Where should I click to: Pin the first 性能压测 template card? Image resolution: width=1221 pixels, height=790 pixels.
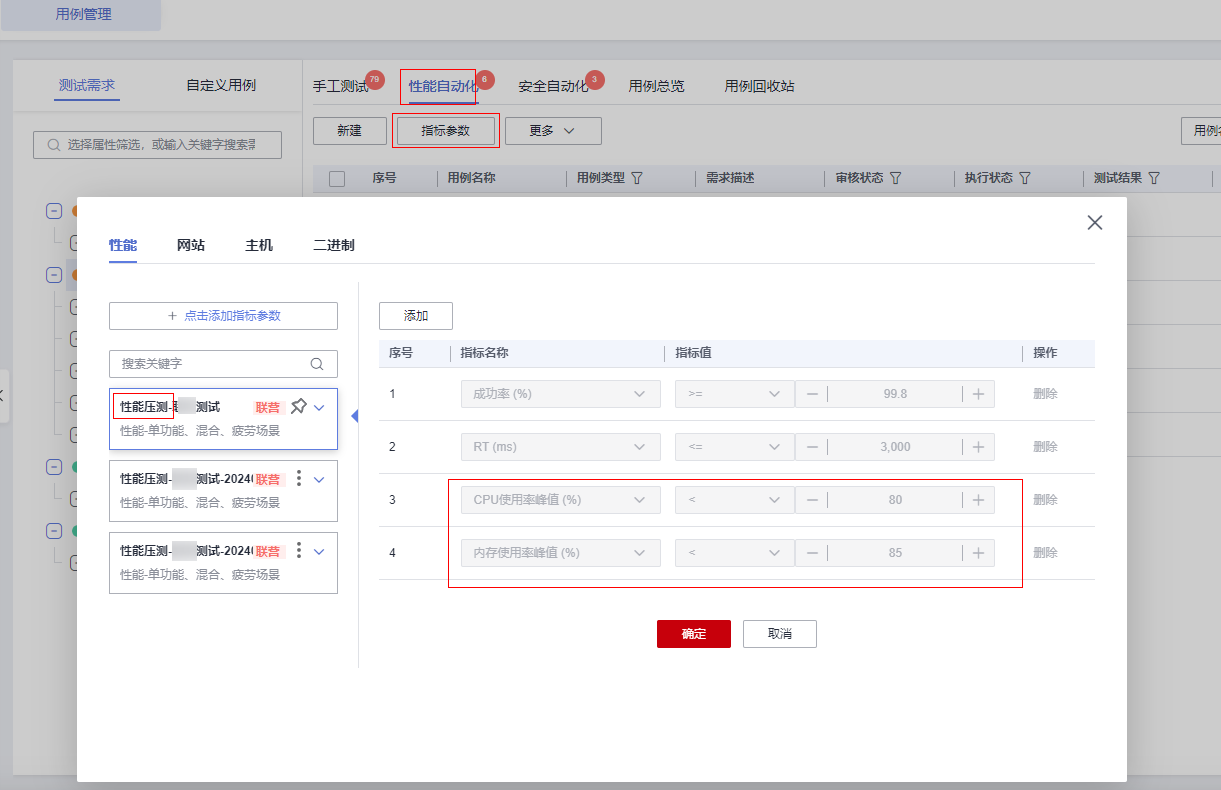pyautogui.click(x=298, y=407)
